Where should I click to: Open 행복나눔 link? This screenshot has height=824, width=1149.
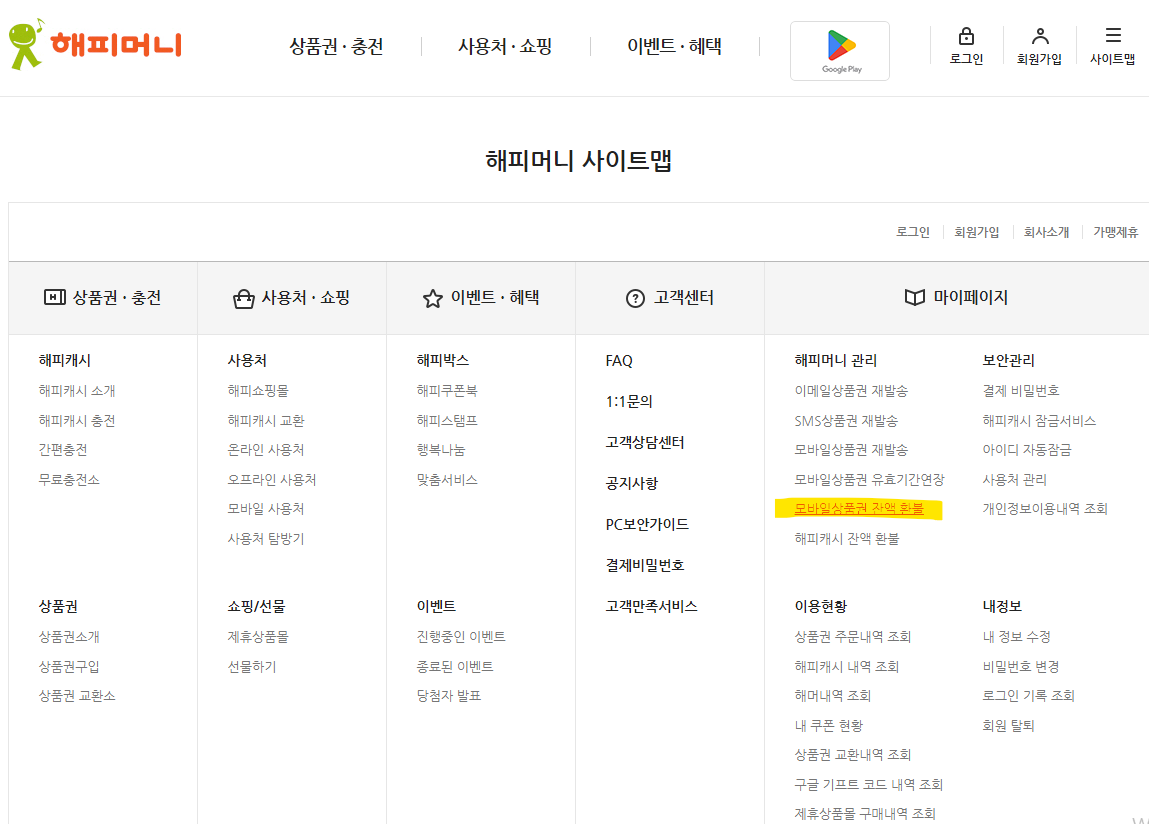pyautogui.click(x=441, y=449)
